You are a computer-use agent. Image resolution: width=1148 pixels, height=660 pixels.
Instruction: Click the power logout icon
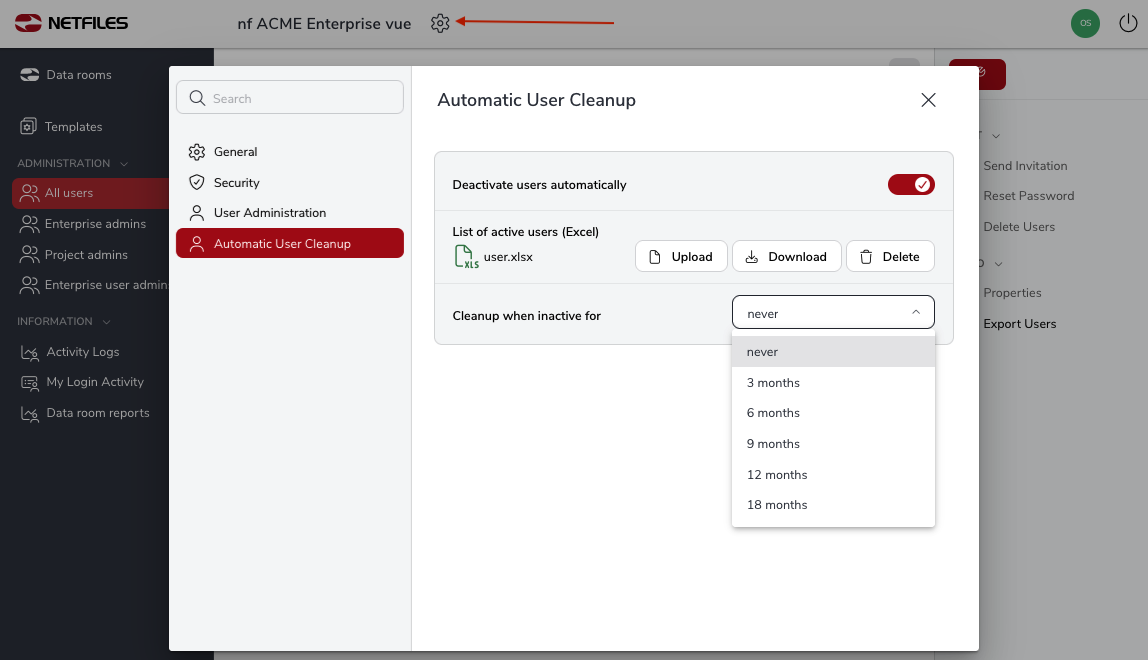(x=1128, y=23)
